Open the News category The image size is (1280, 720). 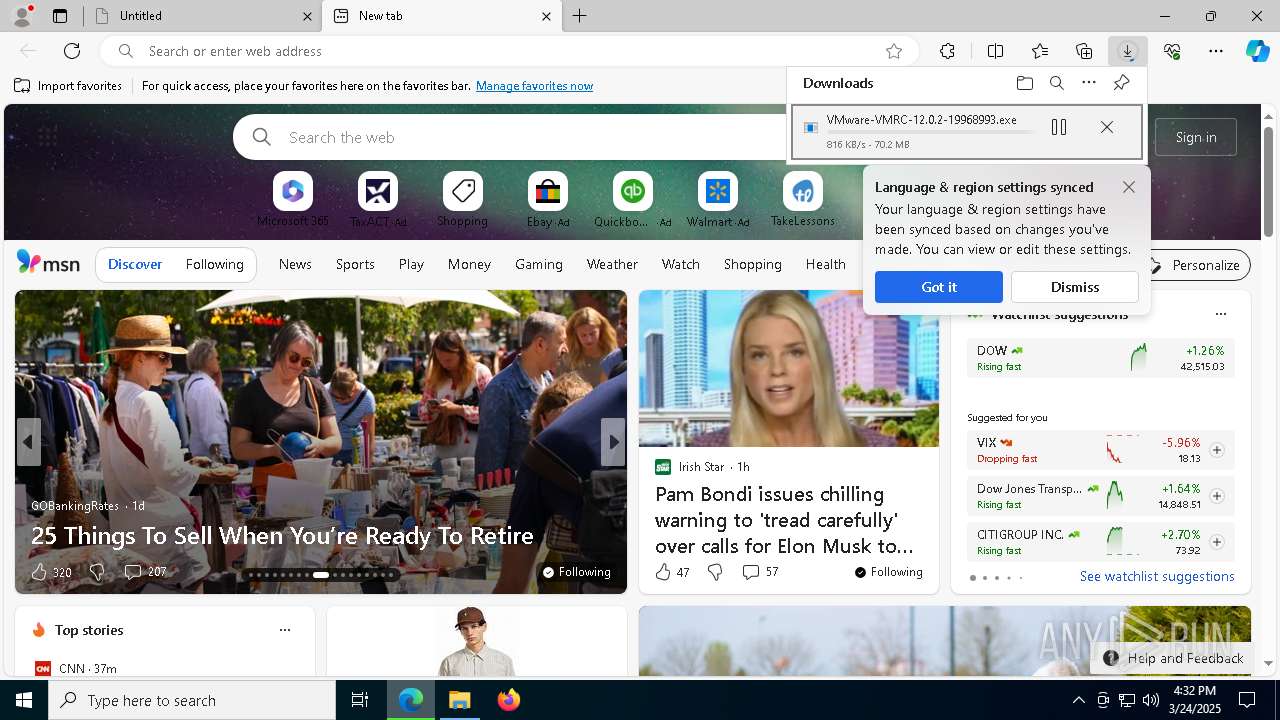(x=295, y=264)
